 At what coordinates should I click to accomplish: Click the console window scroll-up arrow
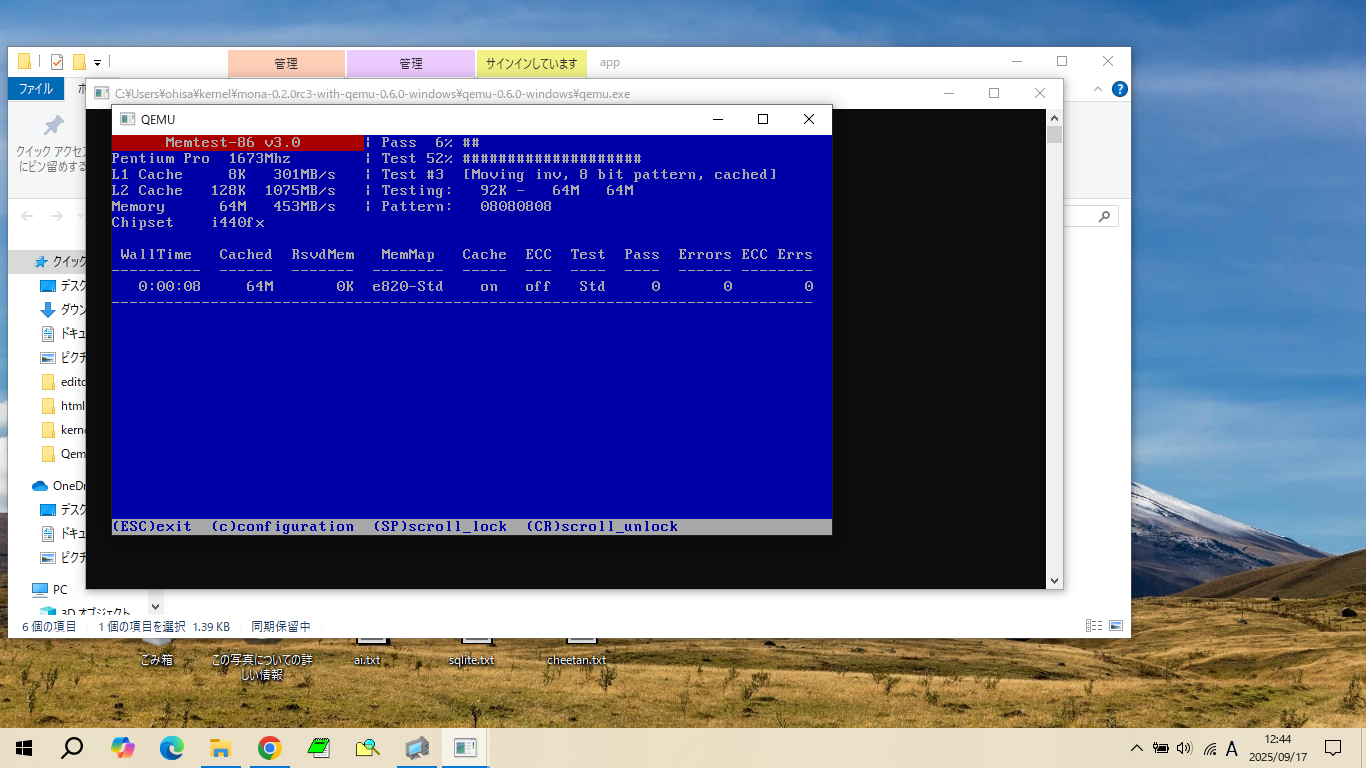pyautogui.click(x=1054, y=117)
